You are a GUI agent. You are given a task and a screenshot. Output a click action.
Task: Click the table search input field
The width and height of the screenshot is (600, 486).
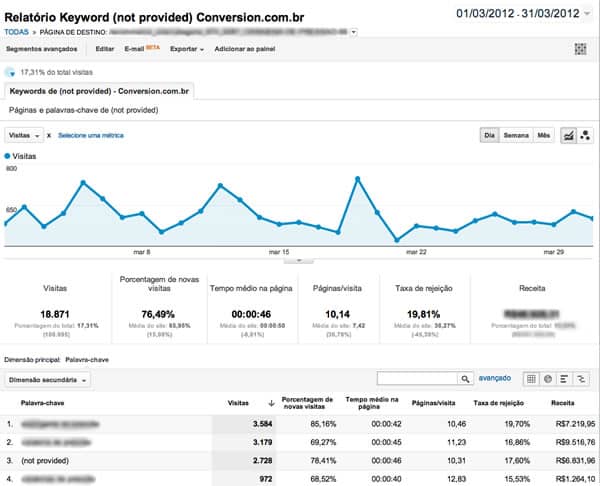click(x=417, y=379)
